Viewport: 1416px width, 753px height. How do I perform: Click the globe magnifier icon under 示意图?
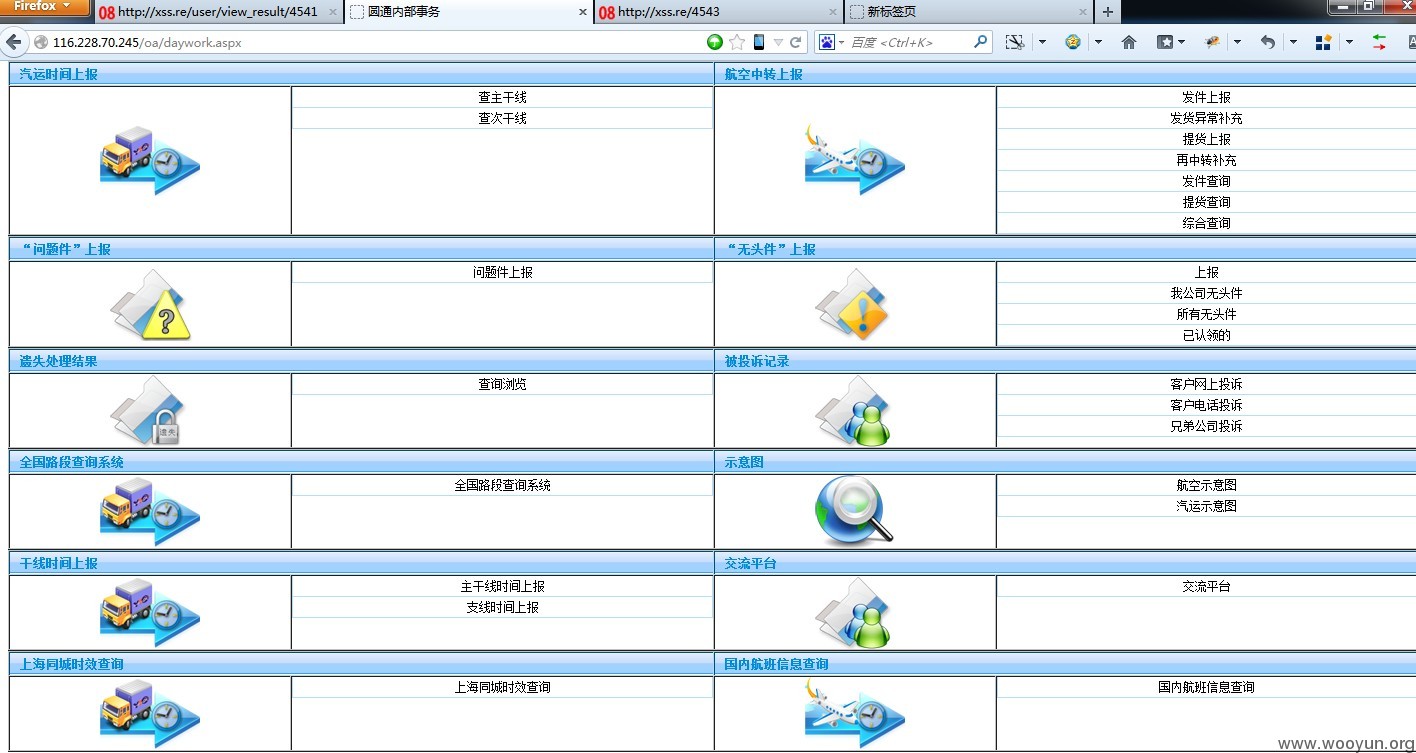[x=853, y=510]
